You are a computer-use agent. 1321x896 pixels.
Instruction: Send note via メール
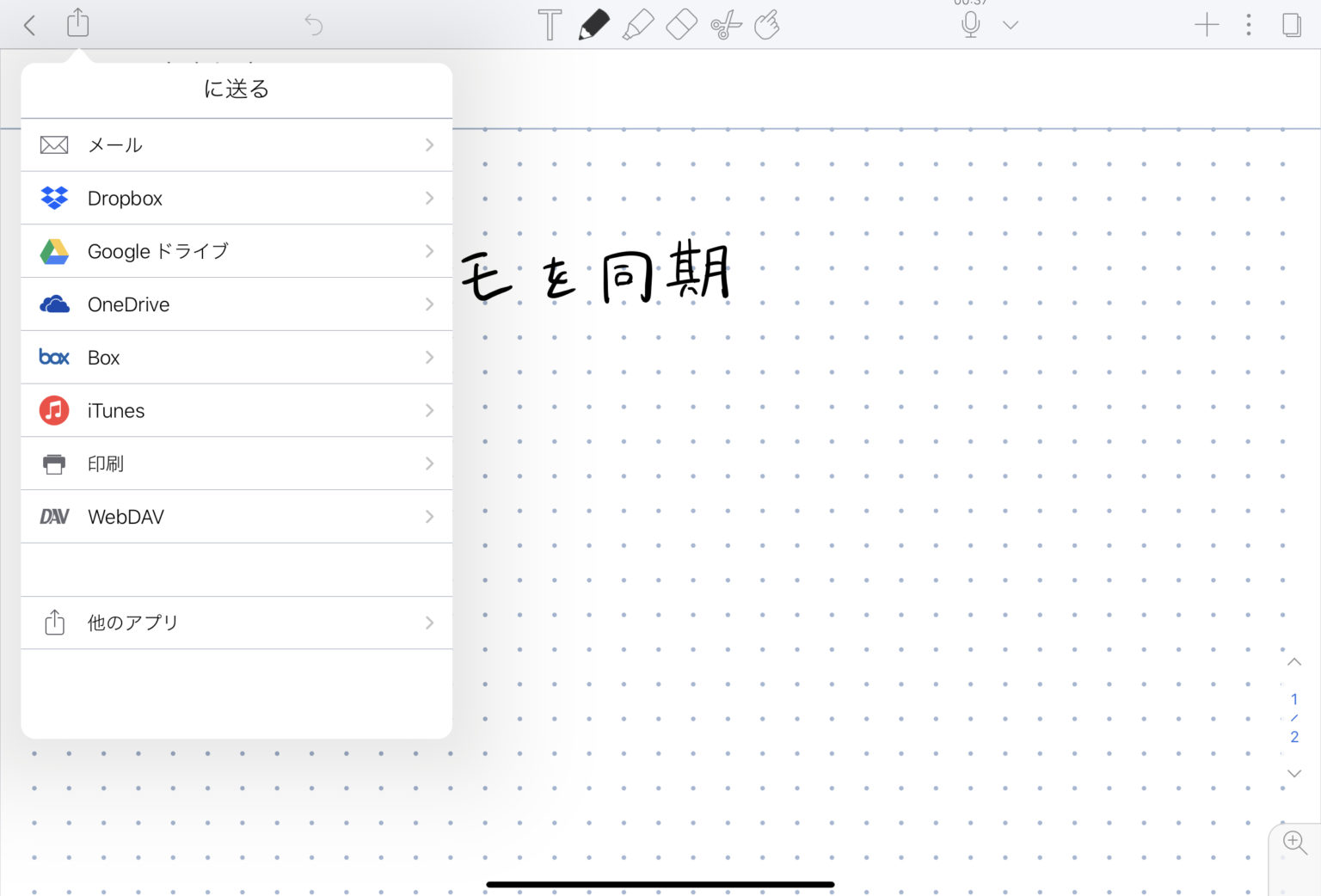[237, 145]
